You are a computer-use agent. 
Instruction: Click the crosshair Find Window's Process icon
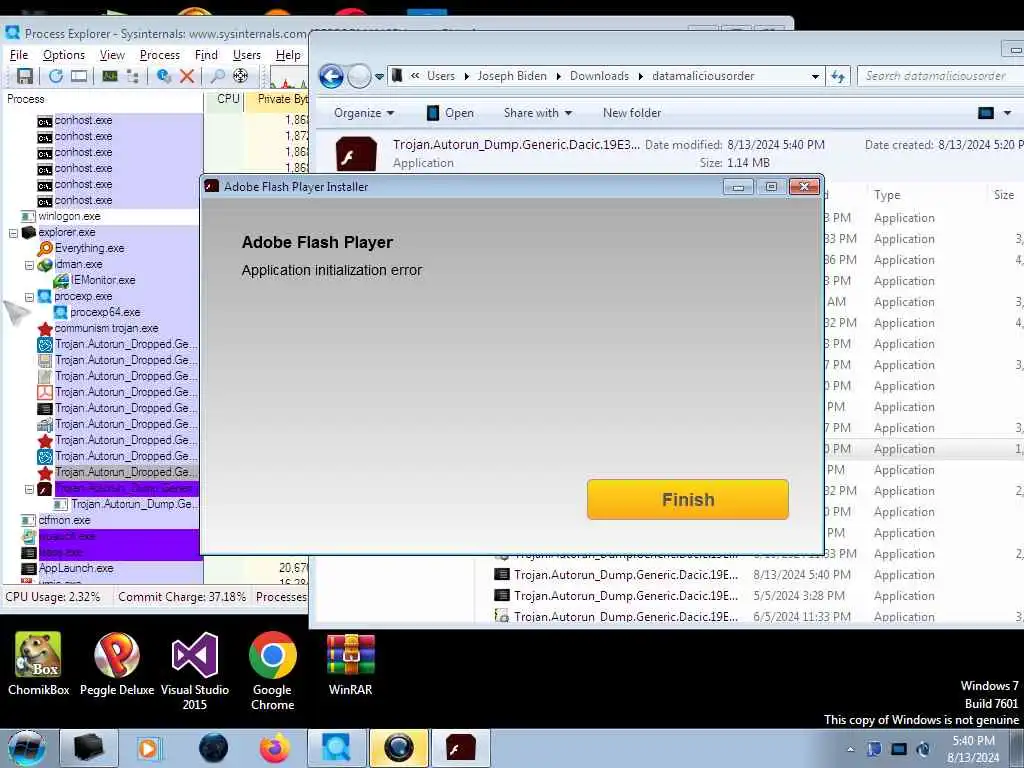click(x=240, y=76)
